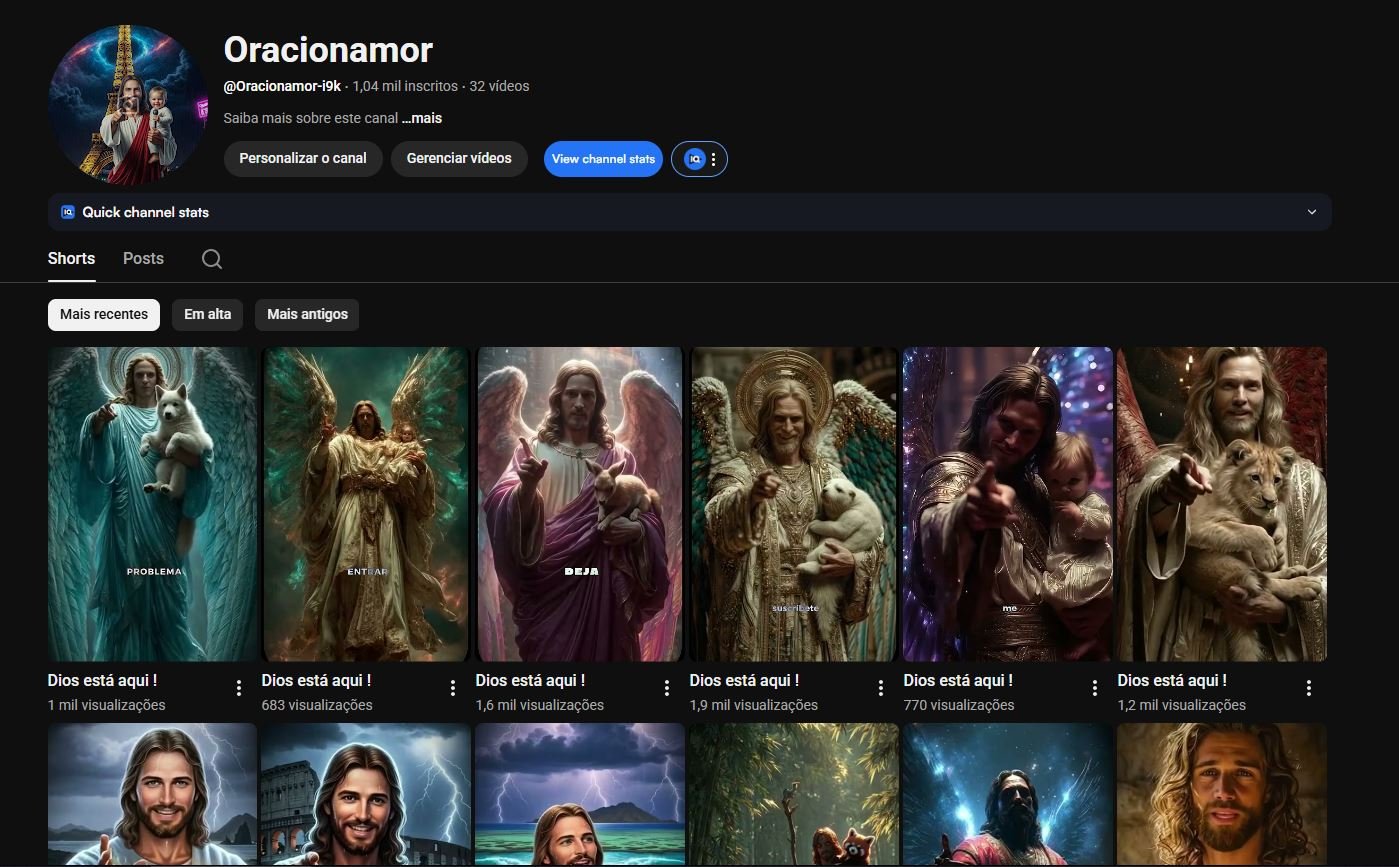Expand channel description via "...mais"
Viewport: 1399px width, 867px height.
(x=422, y=118)
